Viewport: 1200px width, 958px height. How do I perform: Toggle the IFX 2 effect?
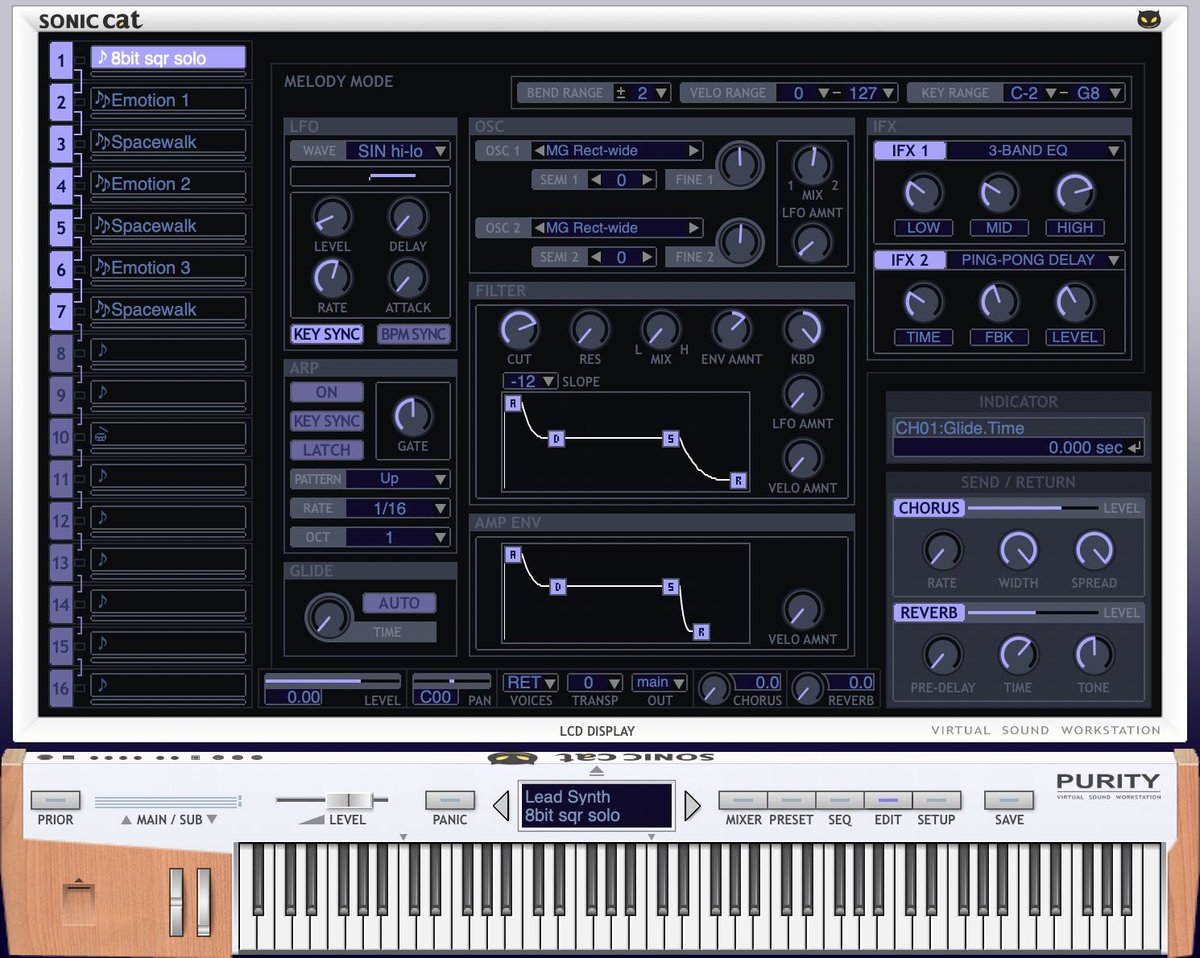pos(909,260)
